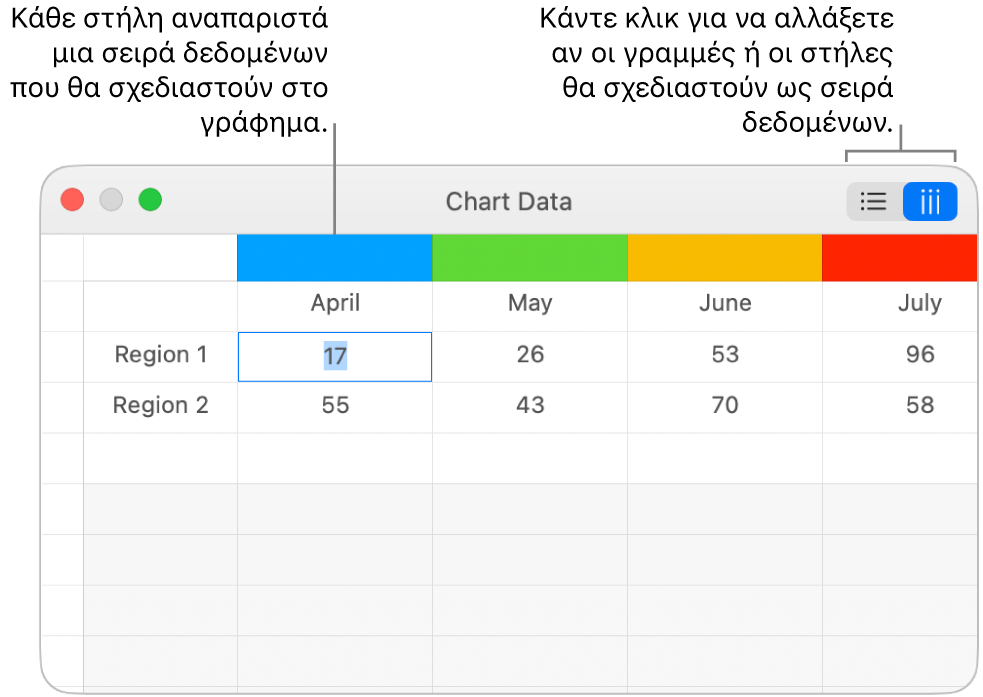This screenshot has height=697, width=983.
Task: Select Region 1 May value 26
Action: click(x=529, y=355)
